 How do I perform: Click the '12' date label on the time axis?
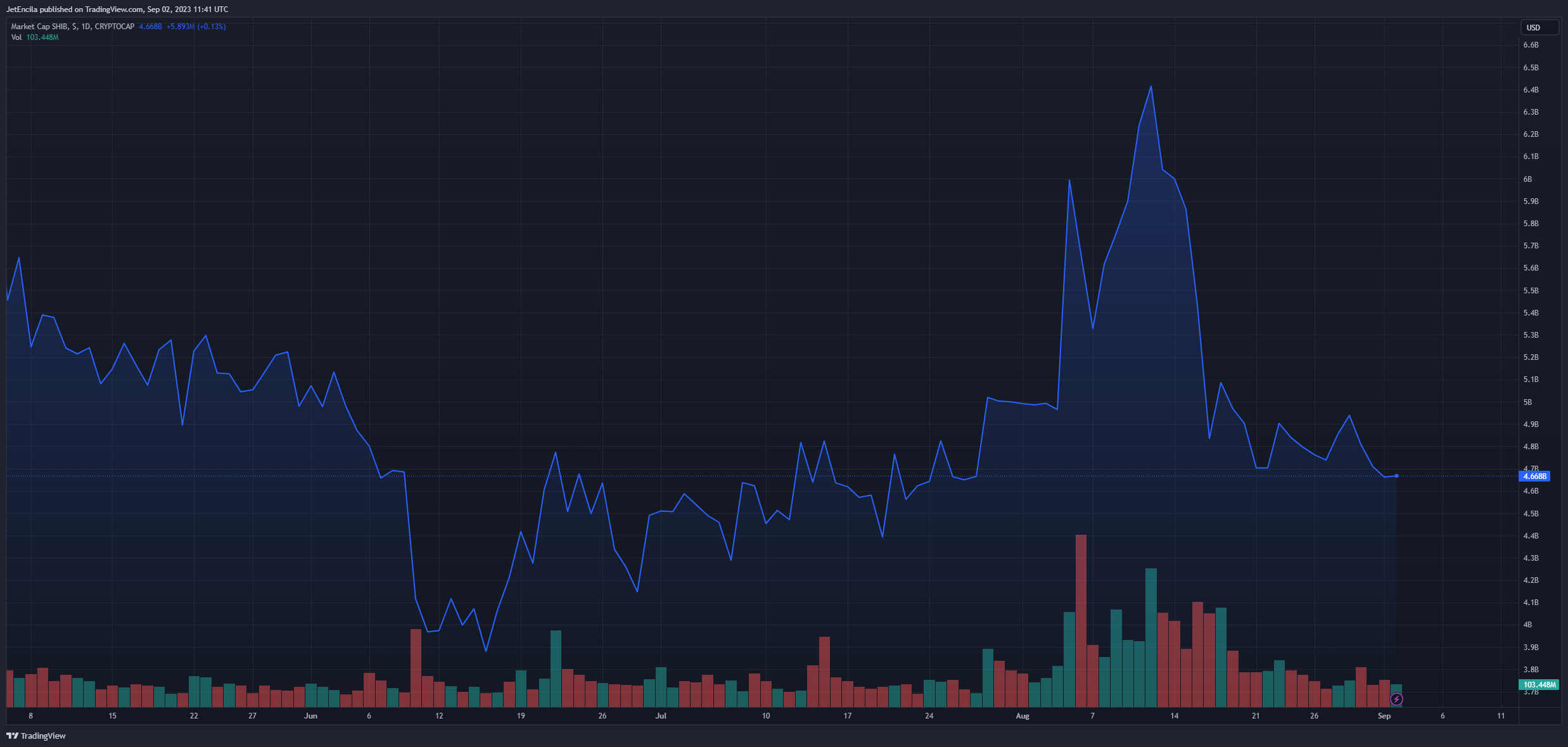[x=439, y=716]
